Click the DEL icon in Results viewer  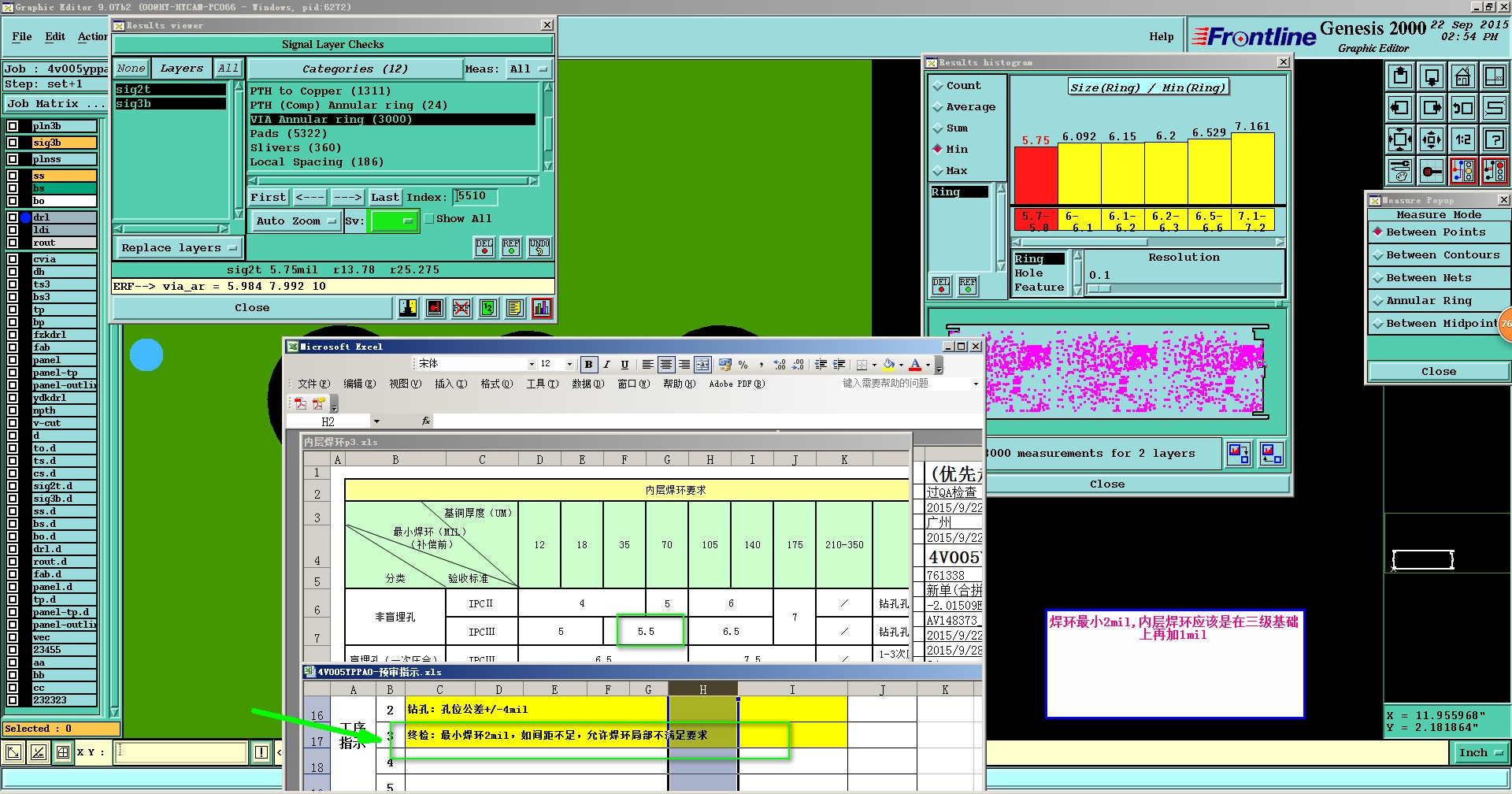coord(484,247)
